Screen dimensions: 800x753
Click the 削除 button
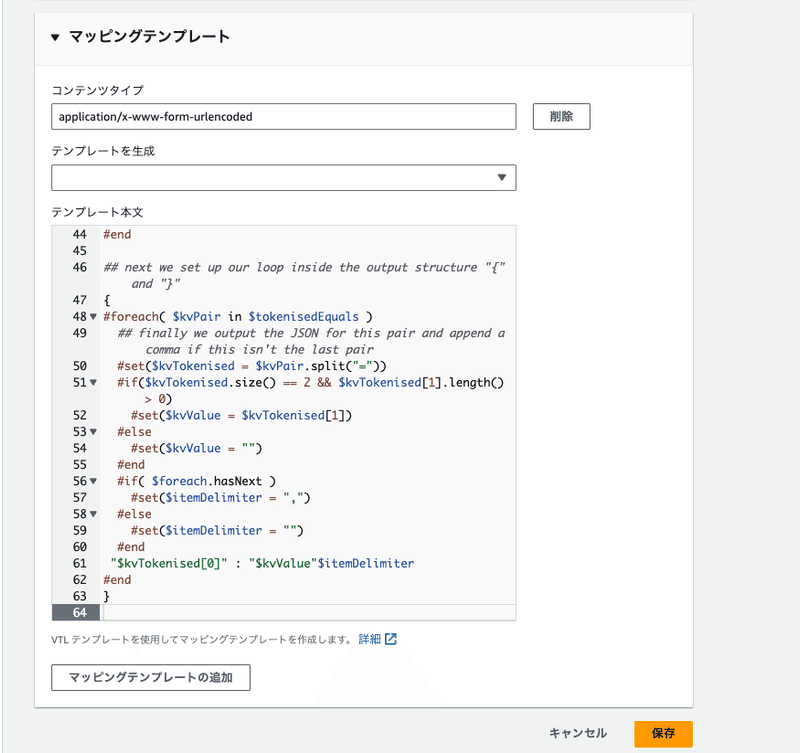(x=561, y=116)
